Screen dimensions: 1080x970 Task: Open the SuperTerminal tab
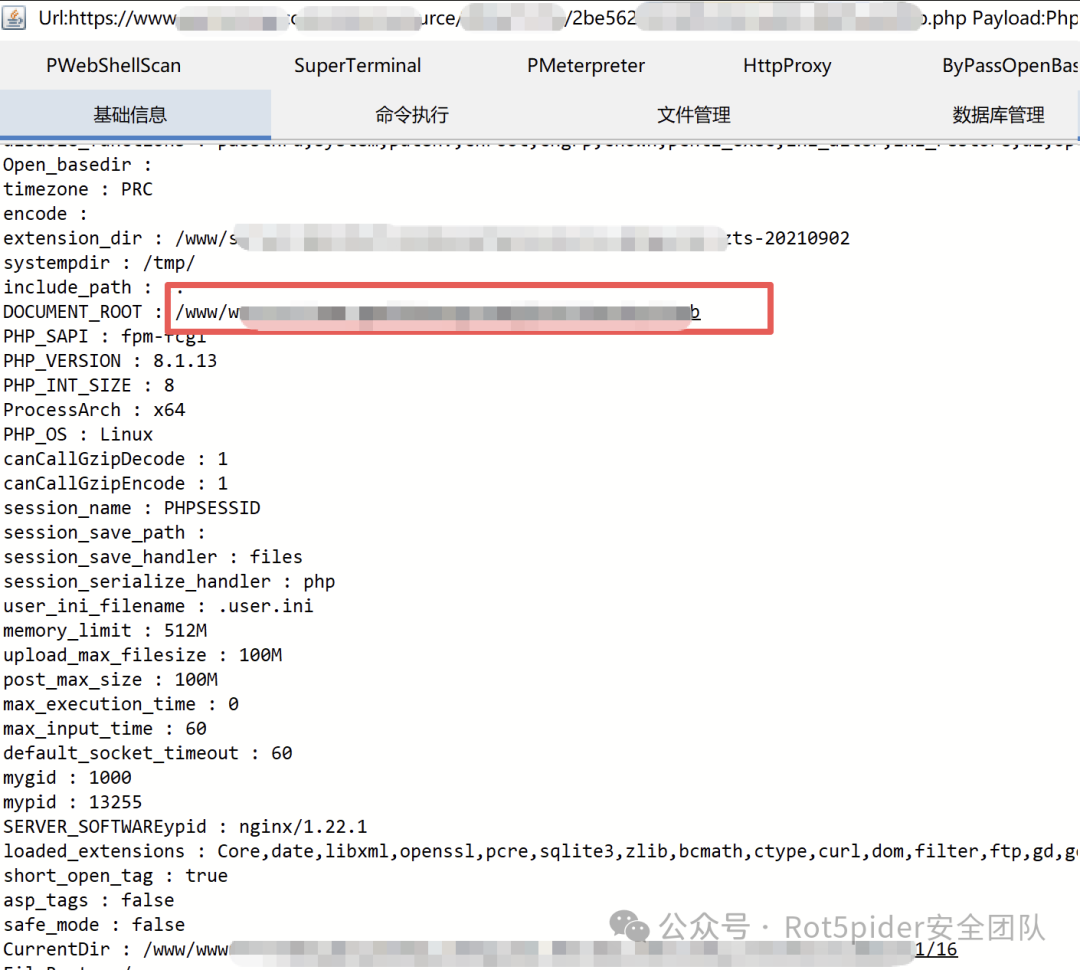357,65
